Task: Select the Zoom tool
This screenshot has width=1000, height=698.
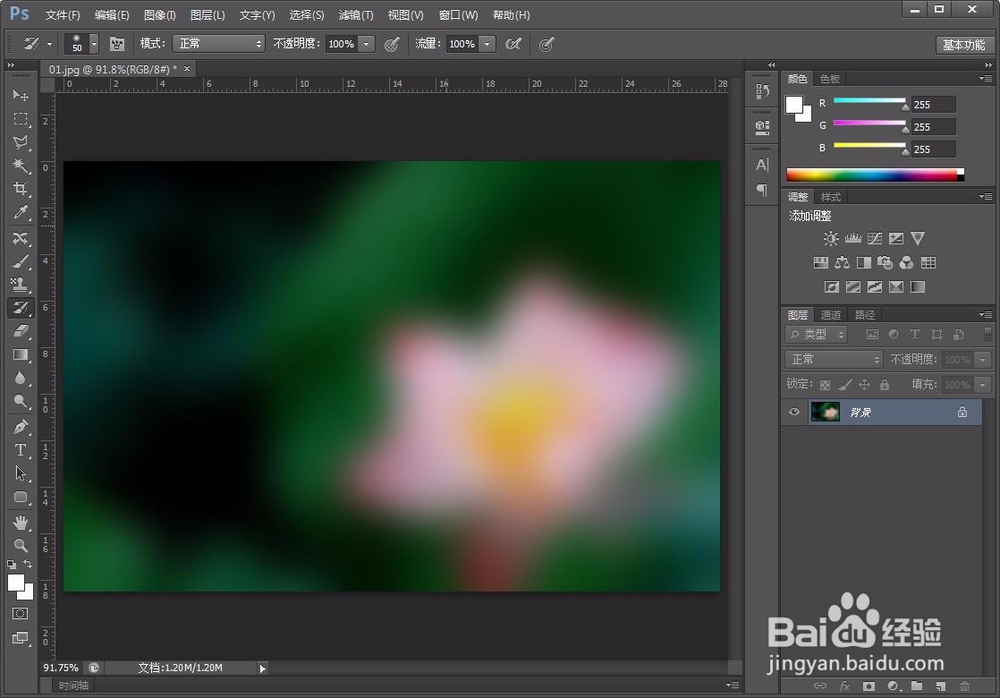Action: (x=21, y=545)
